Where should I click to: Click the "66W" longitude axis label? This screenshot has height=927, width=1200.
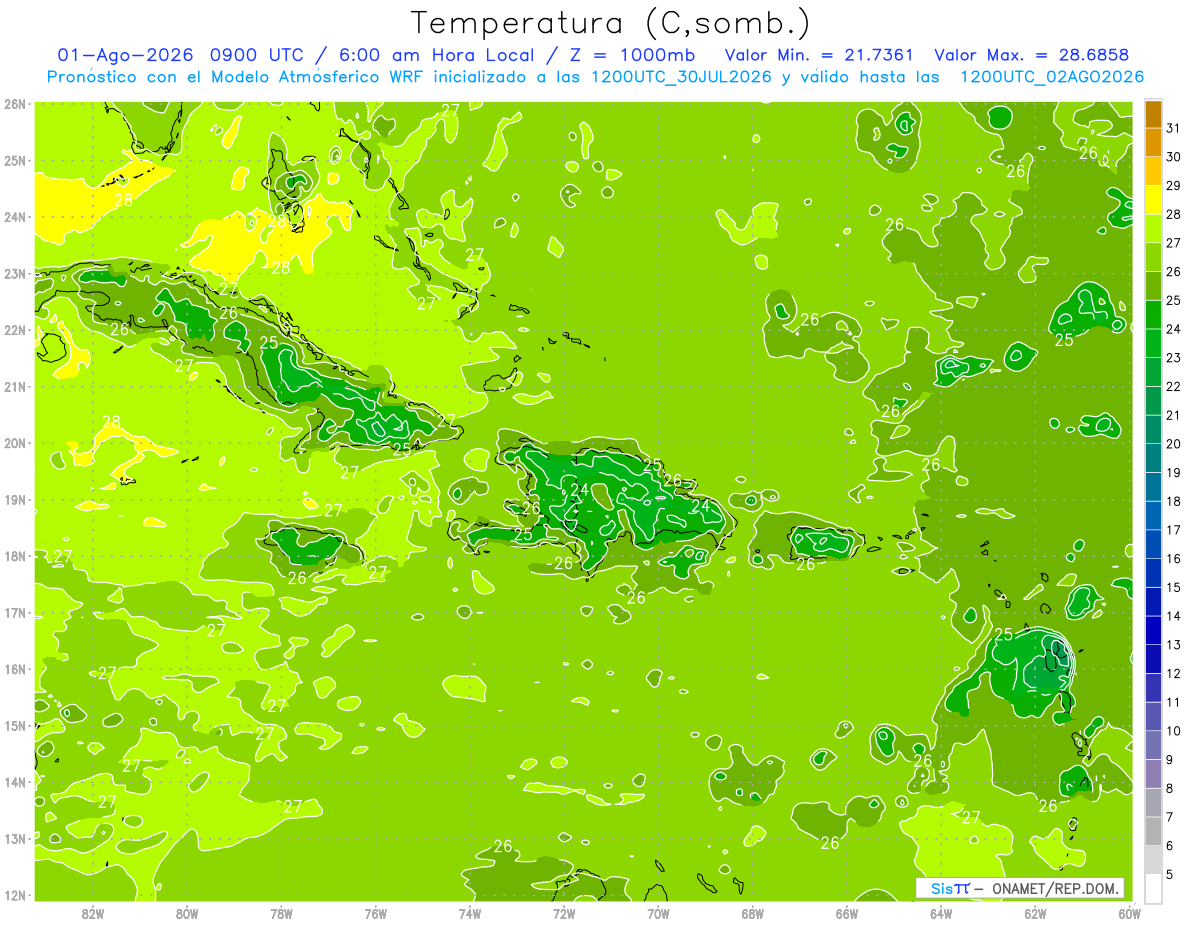coord(846,913)
